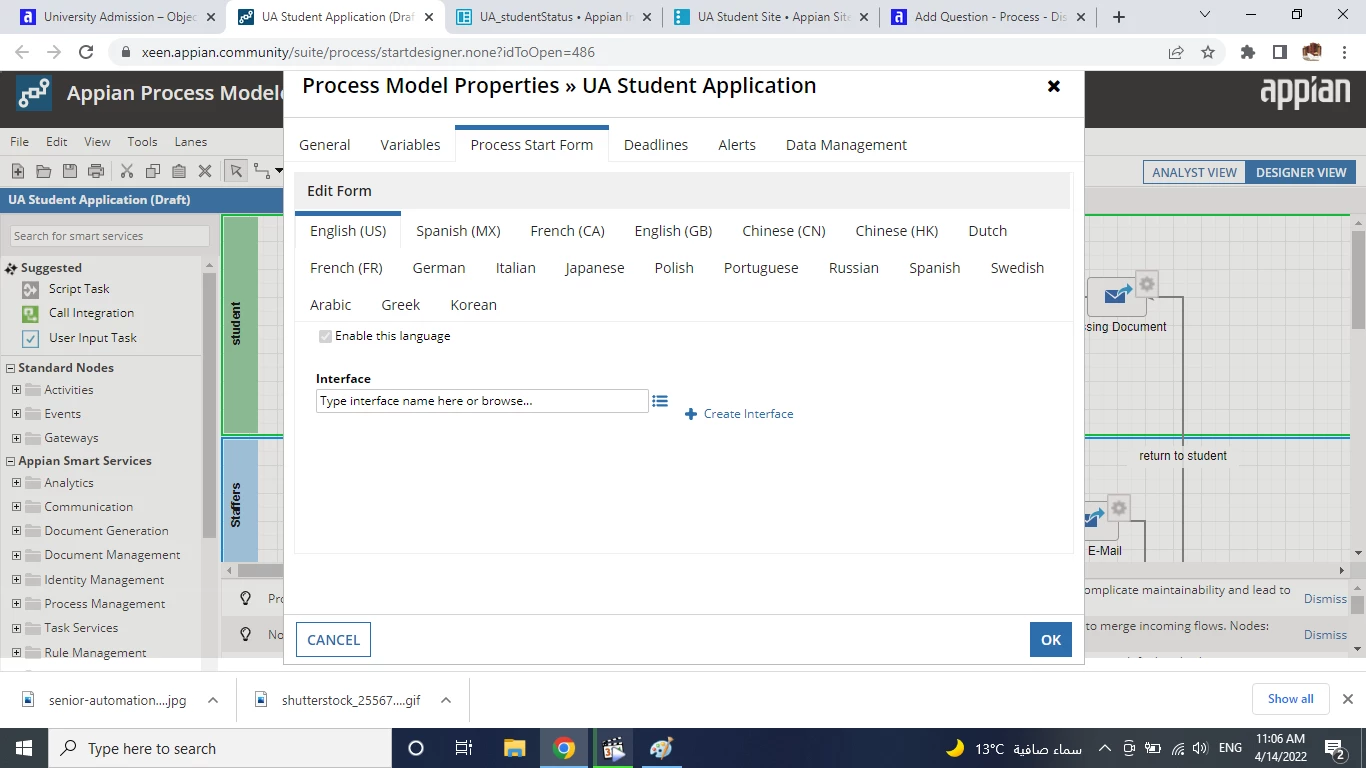Select the Spanish (MX) language tab
Screen dimensions: 1366x768
[x=458, y=231]
